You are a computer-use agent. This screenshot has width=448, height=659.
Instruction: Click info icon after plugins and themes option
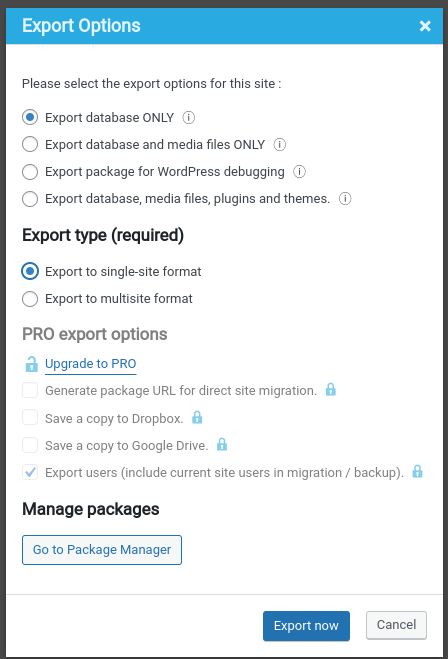[x=345, y=198]
